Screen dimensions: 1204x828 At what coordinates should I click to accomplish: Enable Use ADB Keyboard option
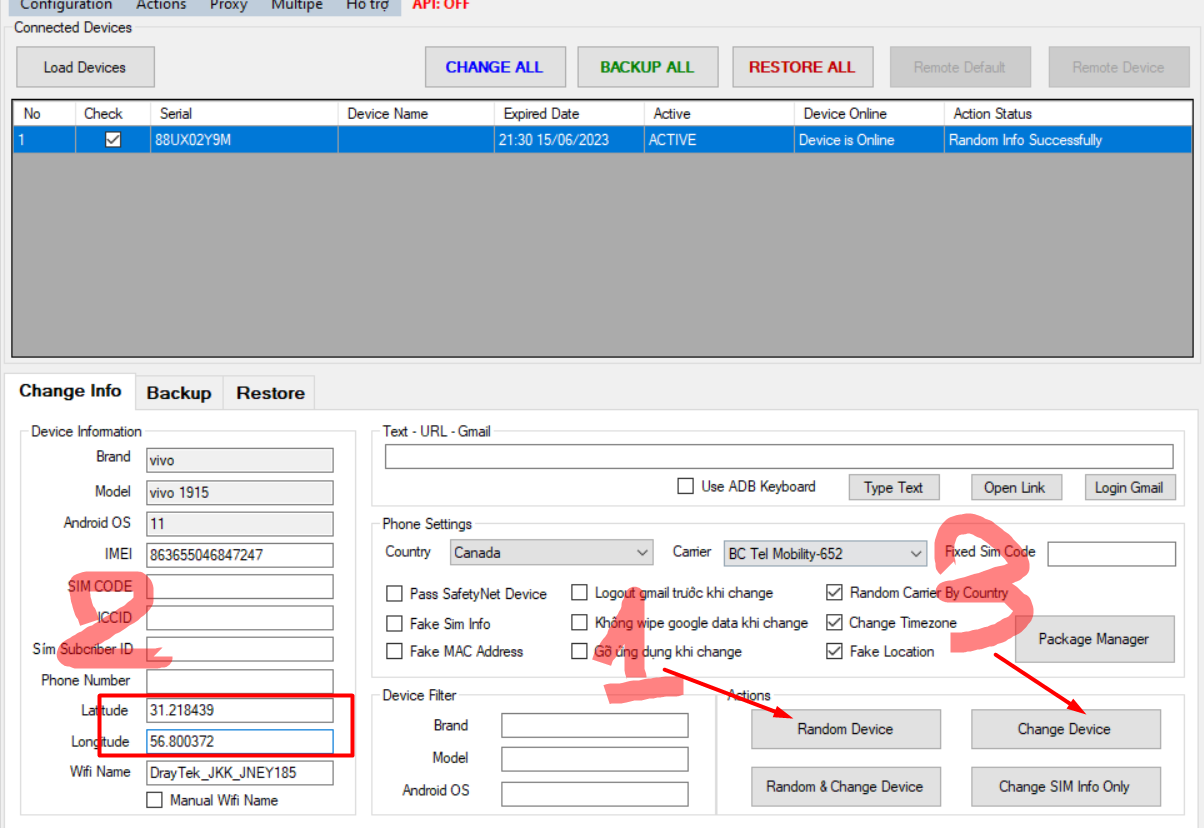(x=685, y=487)
